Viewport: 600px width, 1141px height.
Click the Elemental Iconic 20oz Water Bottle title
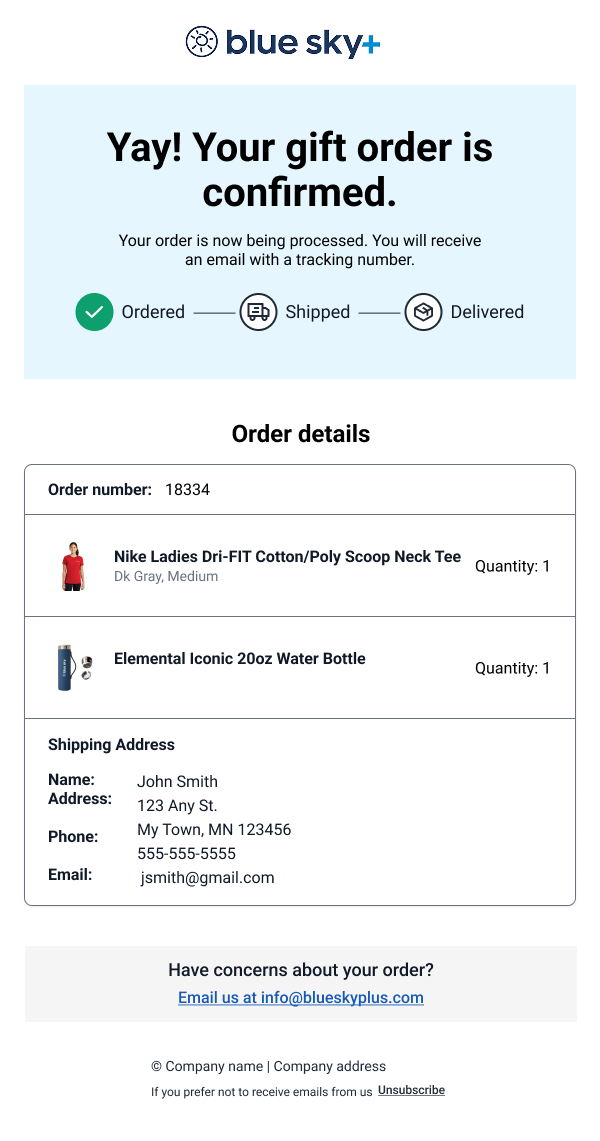click(x=239, y=659)
